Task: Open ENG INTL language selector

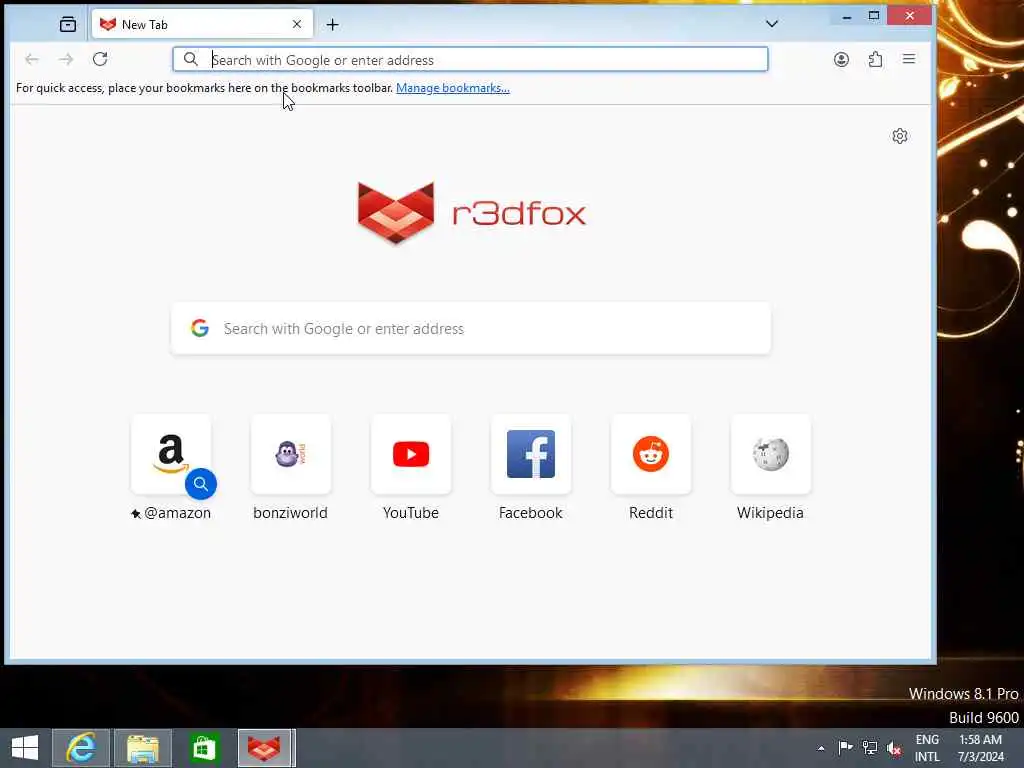Action: coord(927,748)
